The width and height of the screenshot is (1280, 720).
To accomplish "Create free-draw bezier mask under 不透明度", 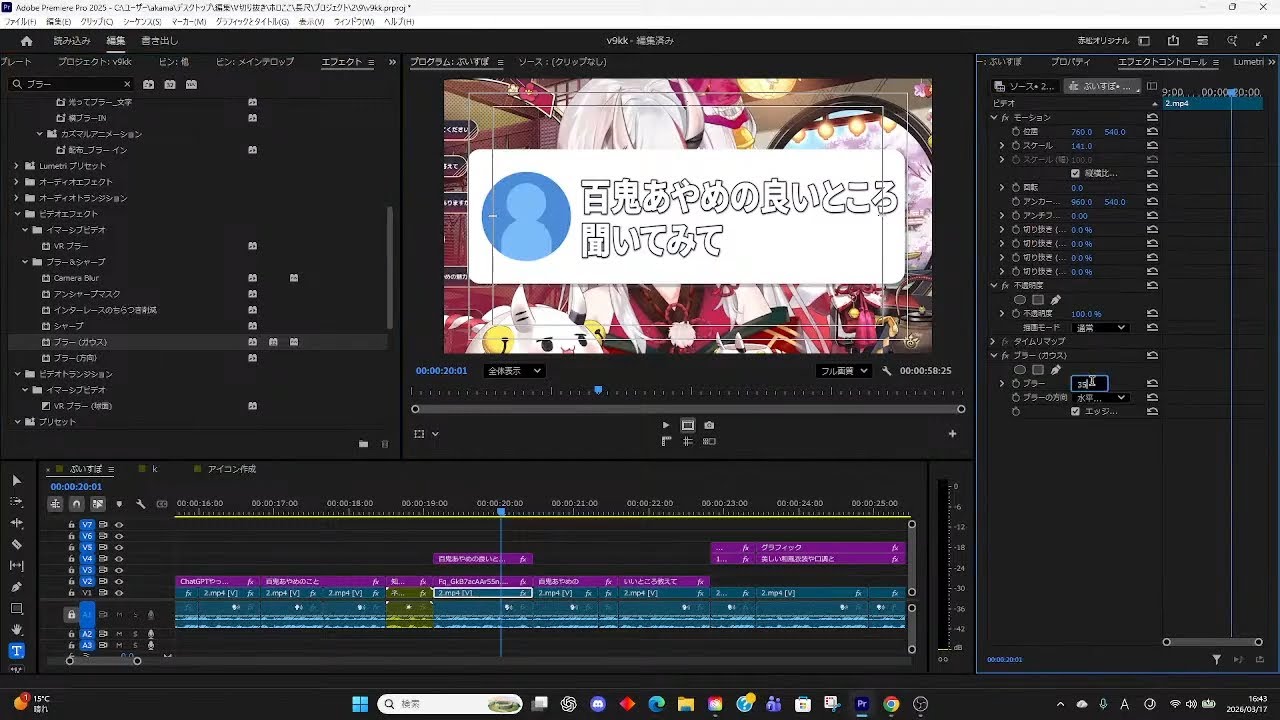I will (x=1056, y=300).
